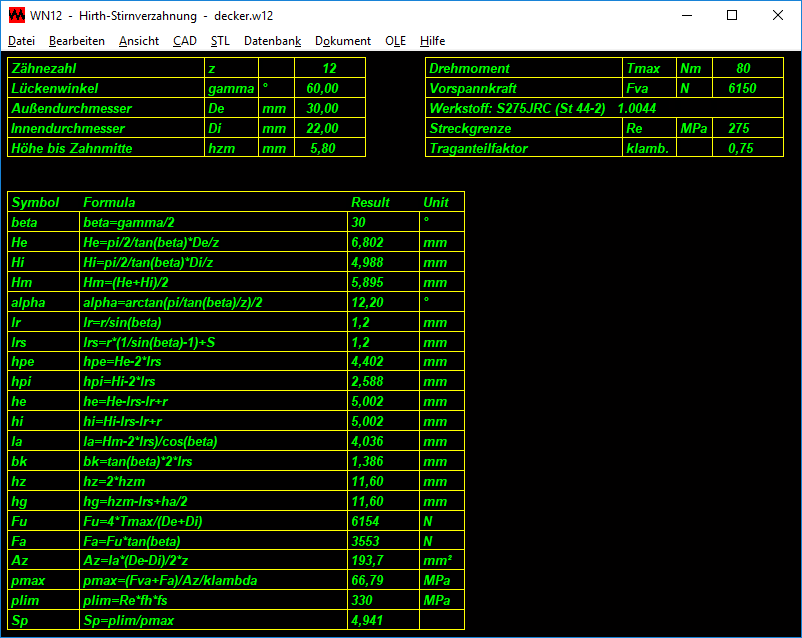802x638 pixels.
Task: Show the Hilfe menu
Action: point(432,41)
